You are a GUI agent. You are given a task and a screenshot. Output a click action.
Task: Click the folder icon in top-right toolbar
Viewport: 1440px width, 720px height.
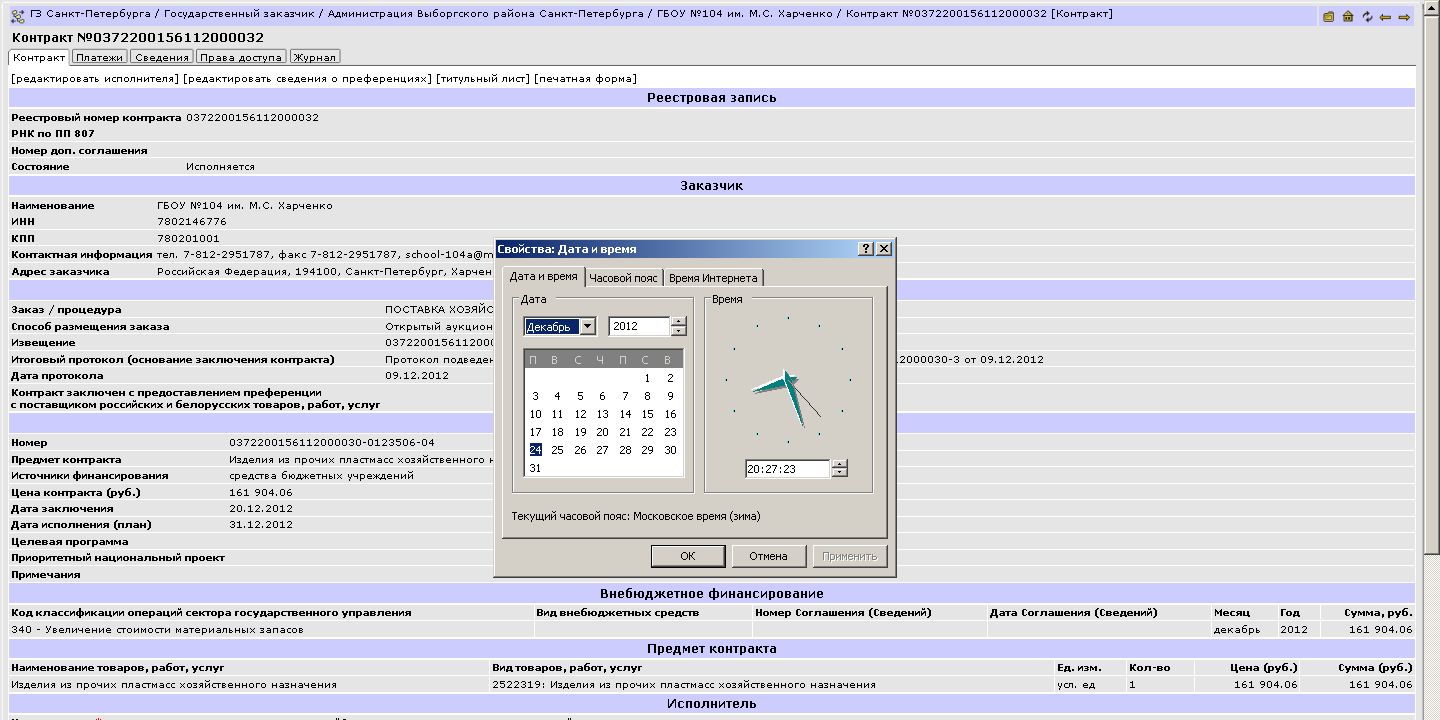click(x=1328, y=16)
